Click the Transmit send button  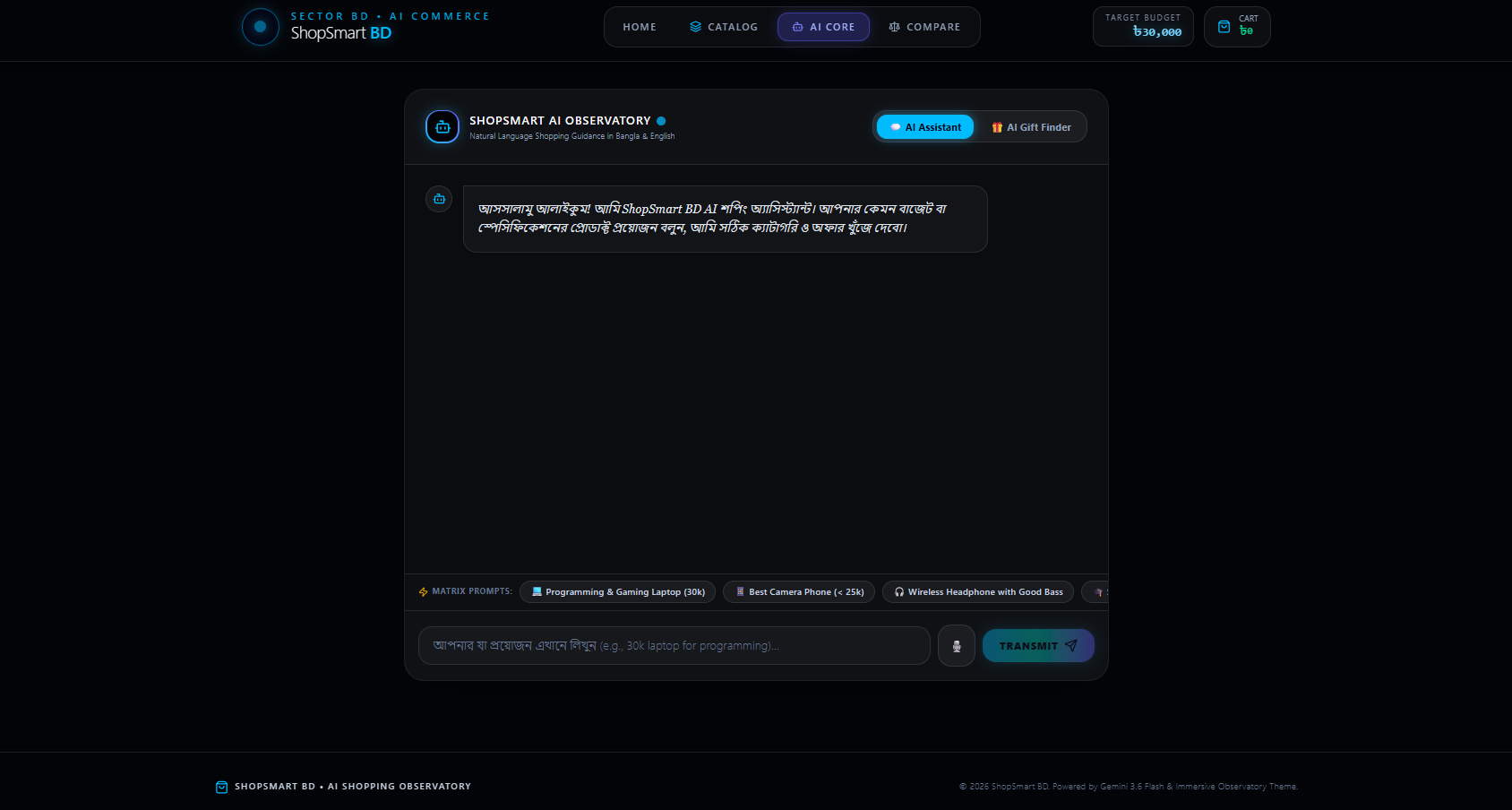1038,646
